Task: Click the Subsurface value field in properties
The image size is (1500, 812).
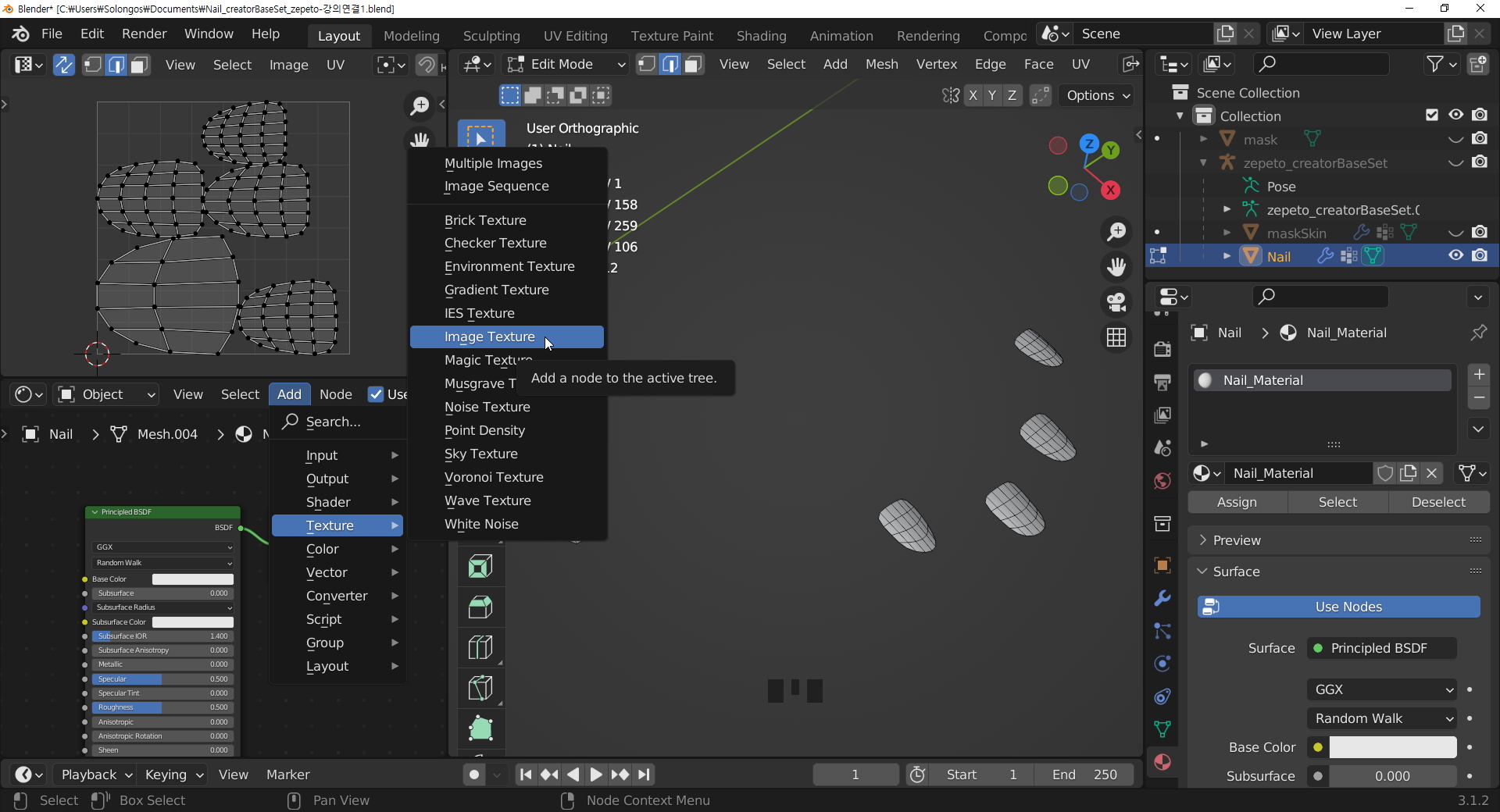Action: tap(1393, 776)
